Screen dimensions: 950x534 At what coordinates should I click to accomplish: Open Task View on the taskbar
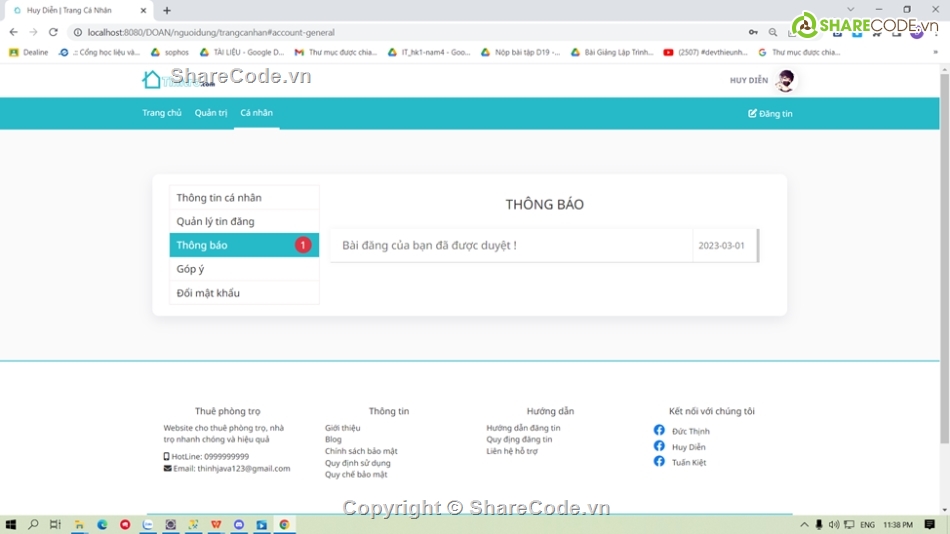pos(55,524)
